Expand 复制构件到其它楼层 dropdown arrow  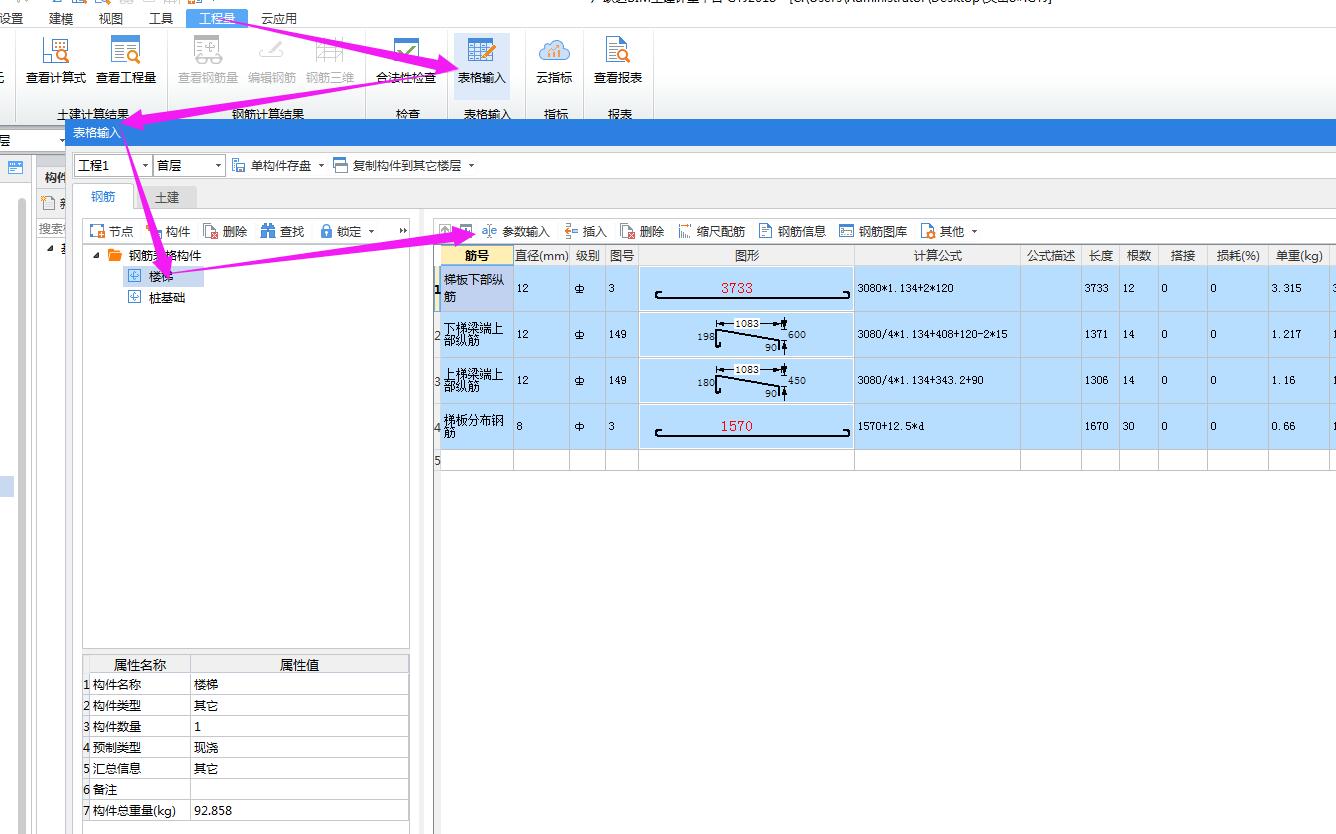tap(471, 166)
